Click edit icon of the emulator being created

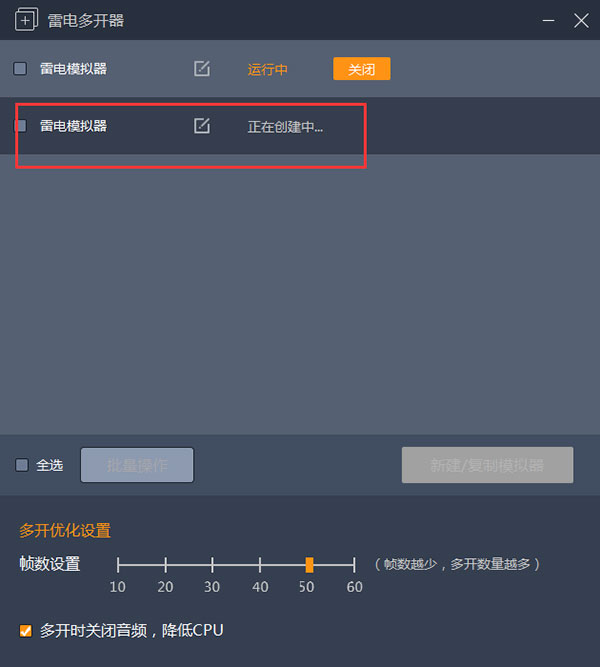(x=202, y=125)
